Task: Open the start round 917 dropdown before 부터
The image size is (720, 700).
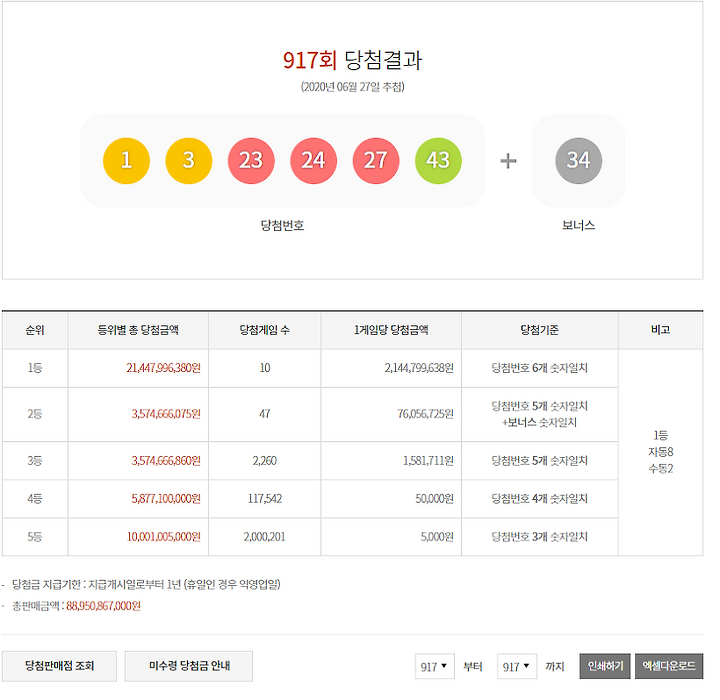Action: point(434,666)
